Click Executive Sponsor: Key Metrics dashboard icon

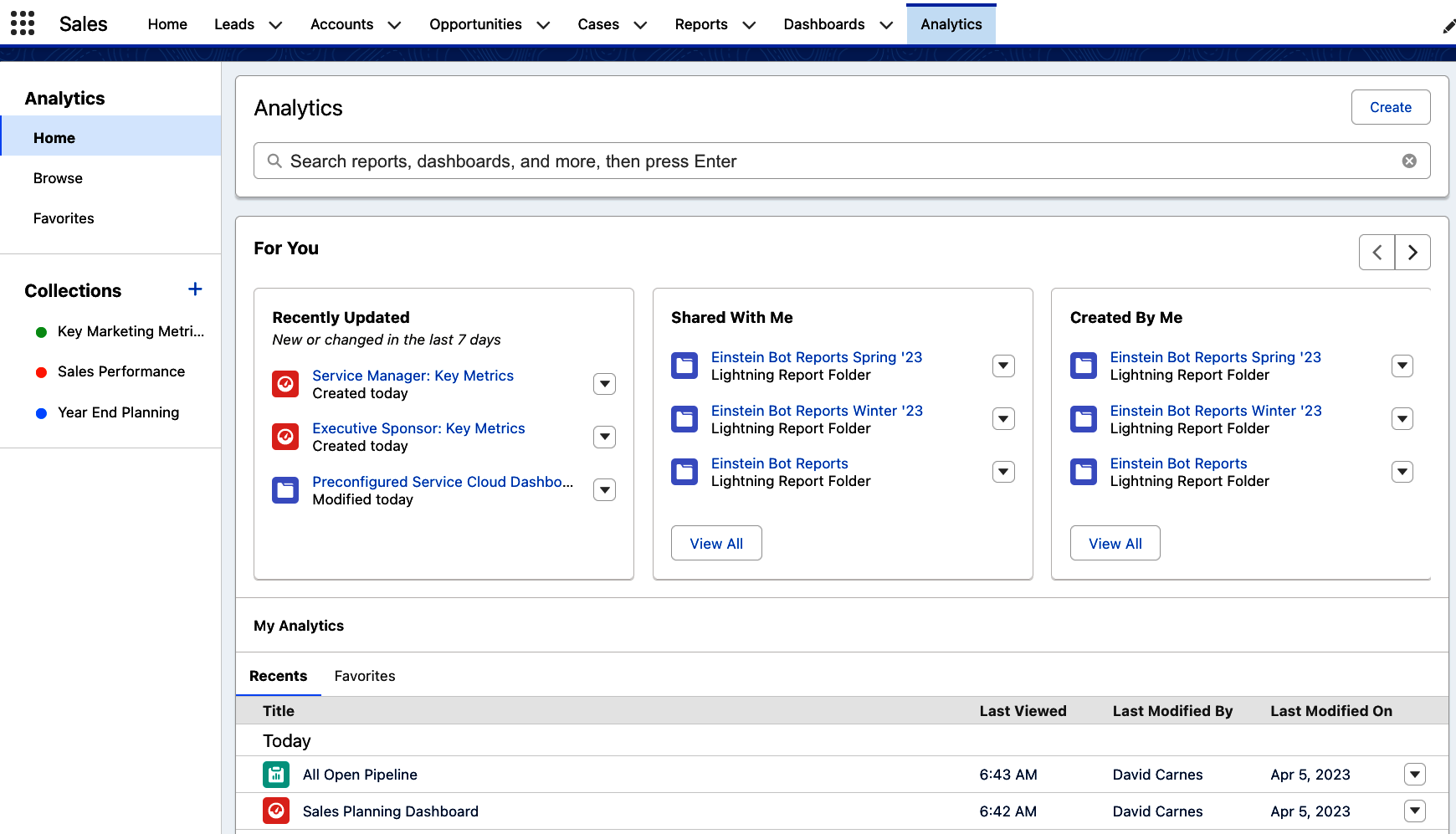click(285, 437)
